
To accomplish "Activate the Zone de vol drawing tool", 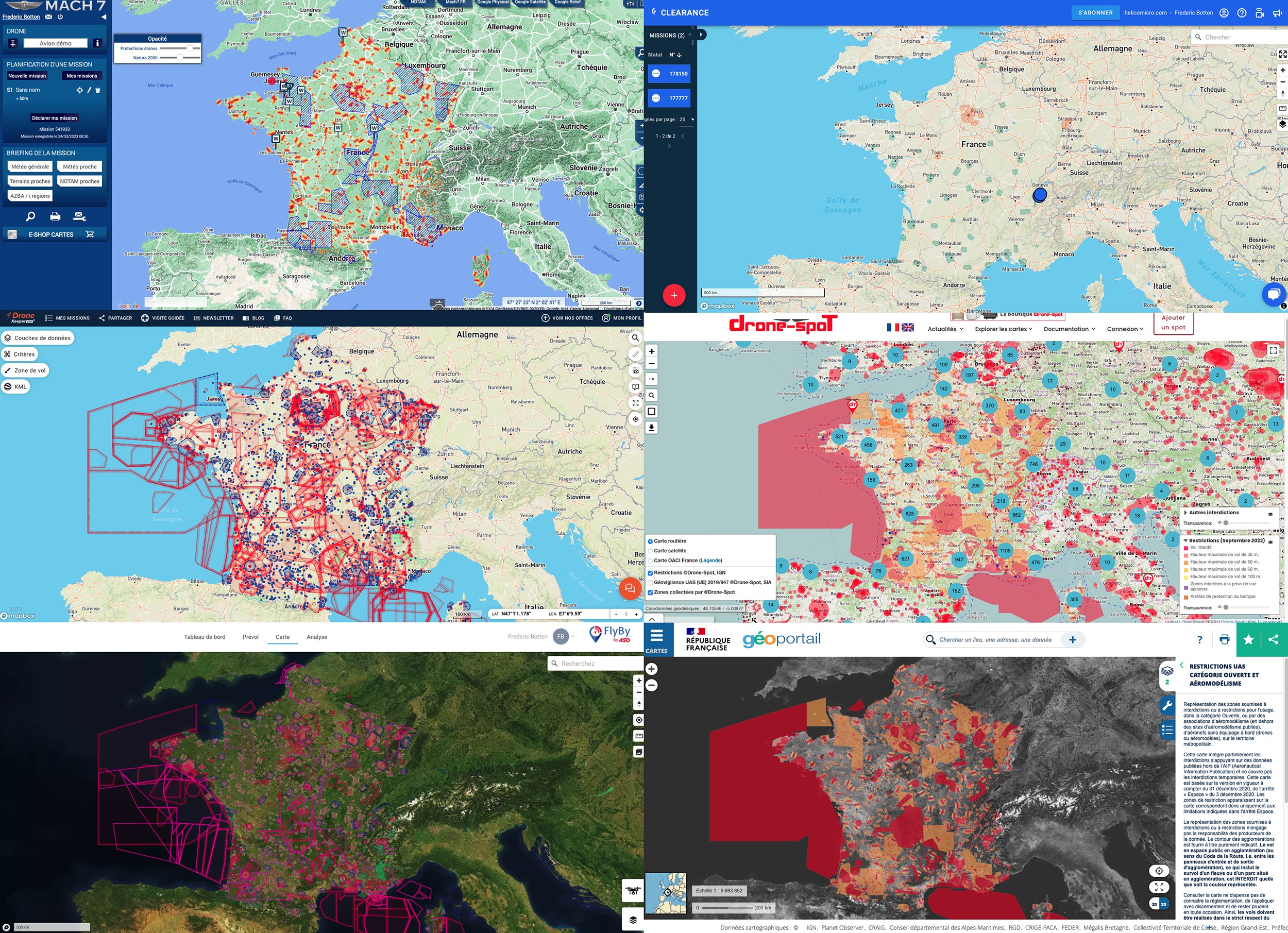I will [25, 370].
